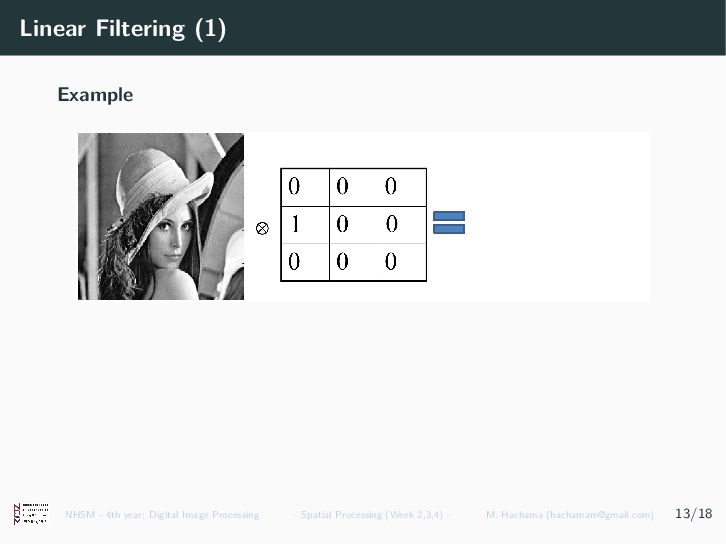
Task: Click the blue equals sign icon
Action: 449,223
